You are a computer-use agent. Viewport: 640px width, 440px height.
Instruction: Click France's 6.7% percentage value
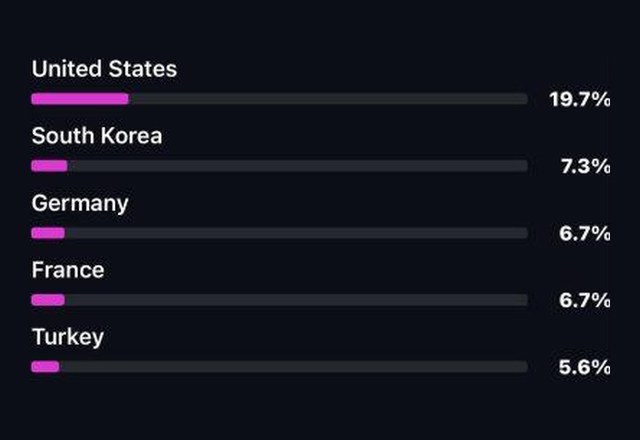pos(585,300)
